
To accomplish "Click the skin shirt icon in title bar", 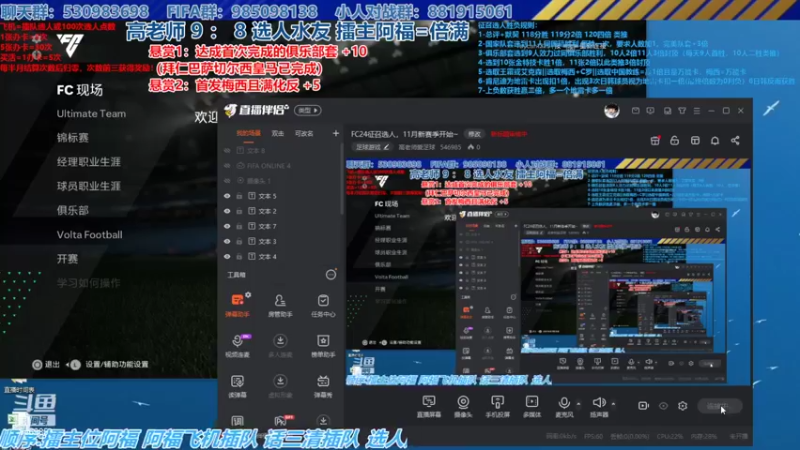I will 682,110.
